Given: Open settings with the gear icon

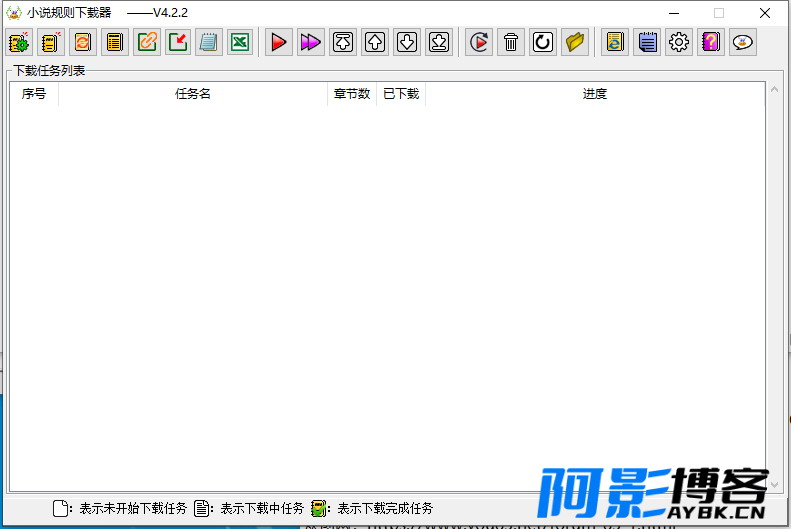Looking at the screenshot, I should (x=679, y=42).
